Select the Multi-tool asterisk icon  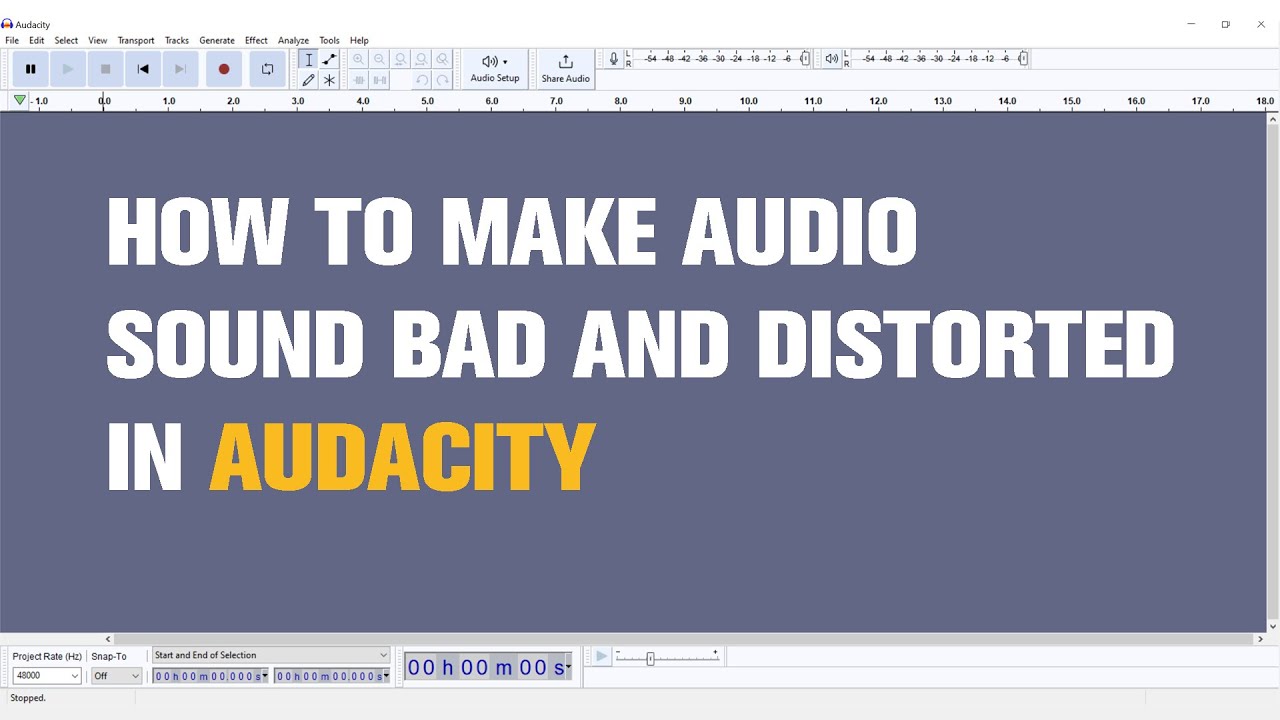329,80
